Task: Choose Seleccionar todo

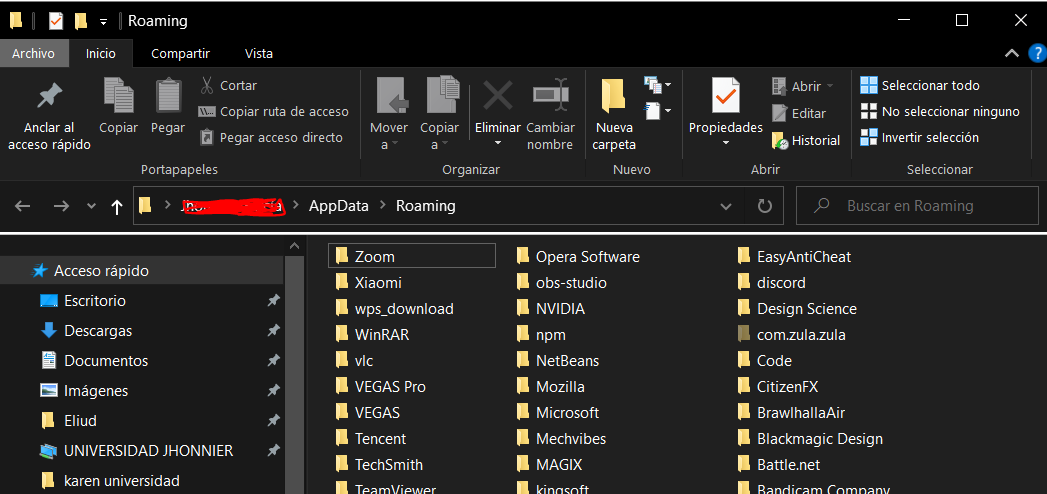Action: pyautogui.click(x=919, y=85)
